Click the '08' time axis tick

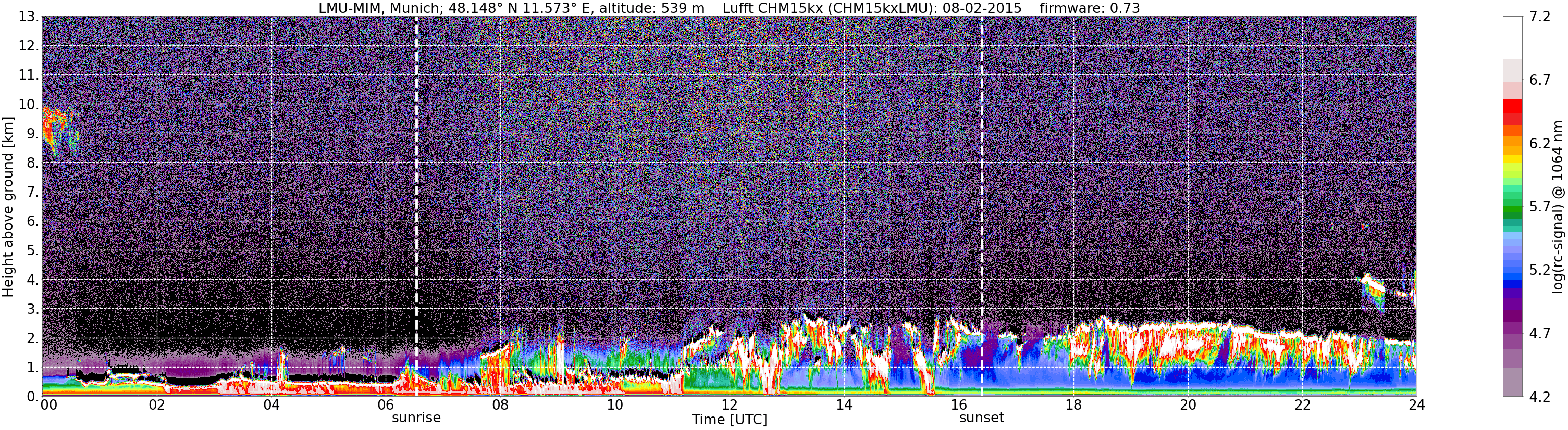coord(500,405)
